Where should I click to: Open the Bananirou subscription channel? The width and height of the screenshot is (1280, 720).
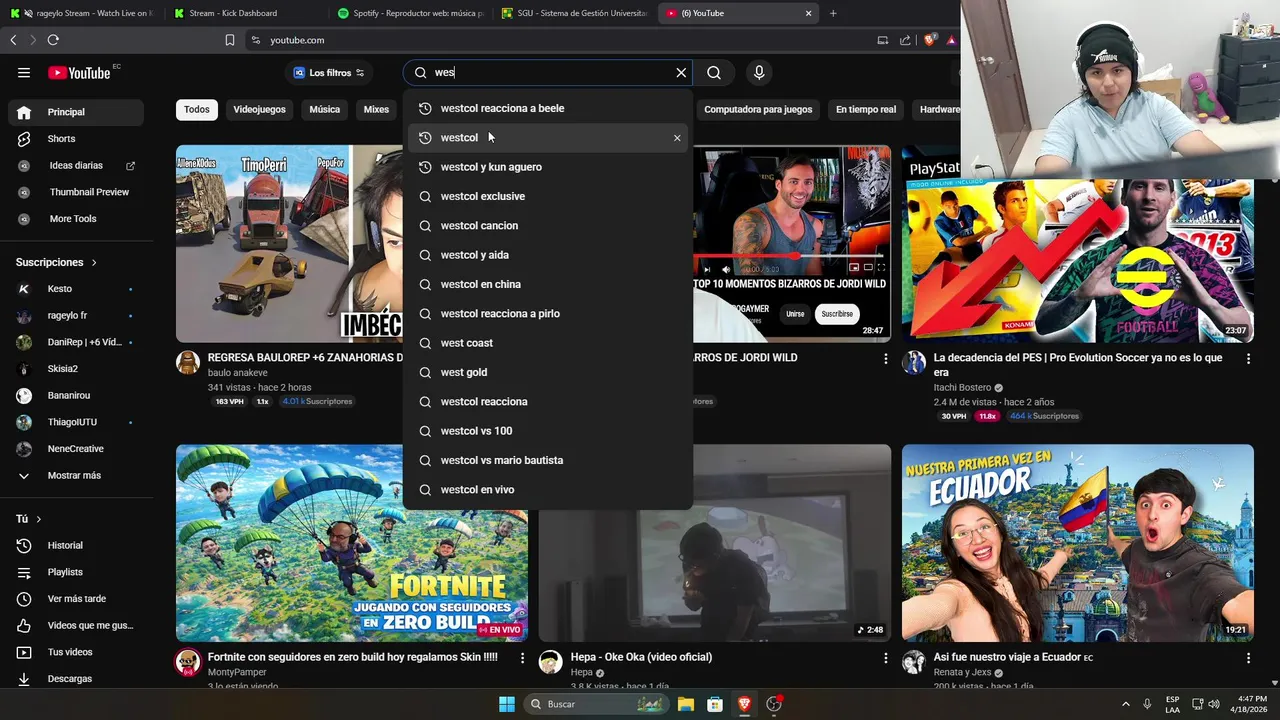click(76, 396)
